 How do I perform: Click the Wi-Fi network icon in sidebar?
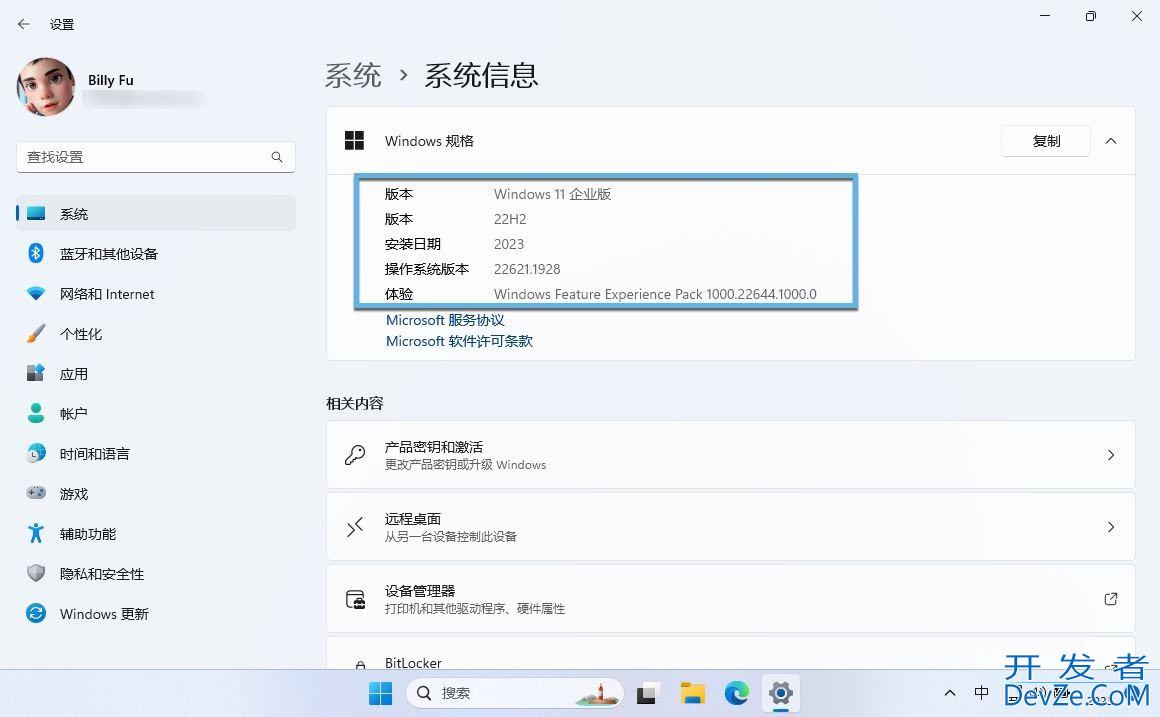(36, 294)
